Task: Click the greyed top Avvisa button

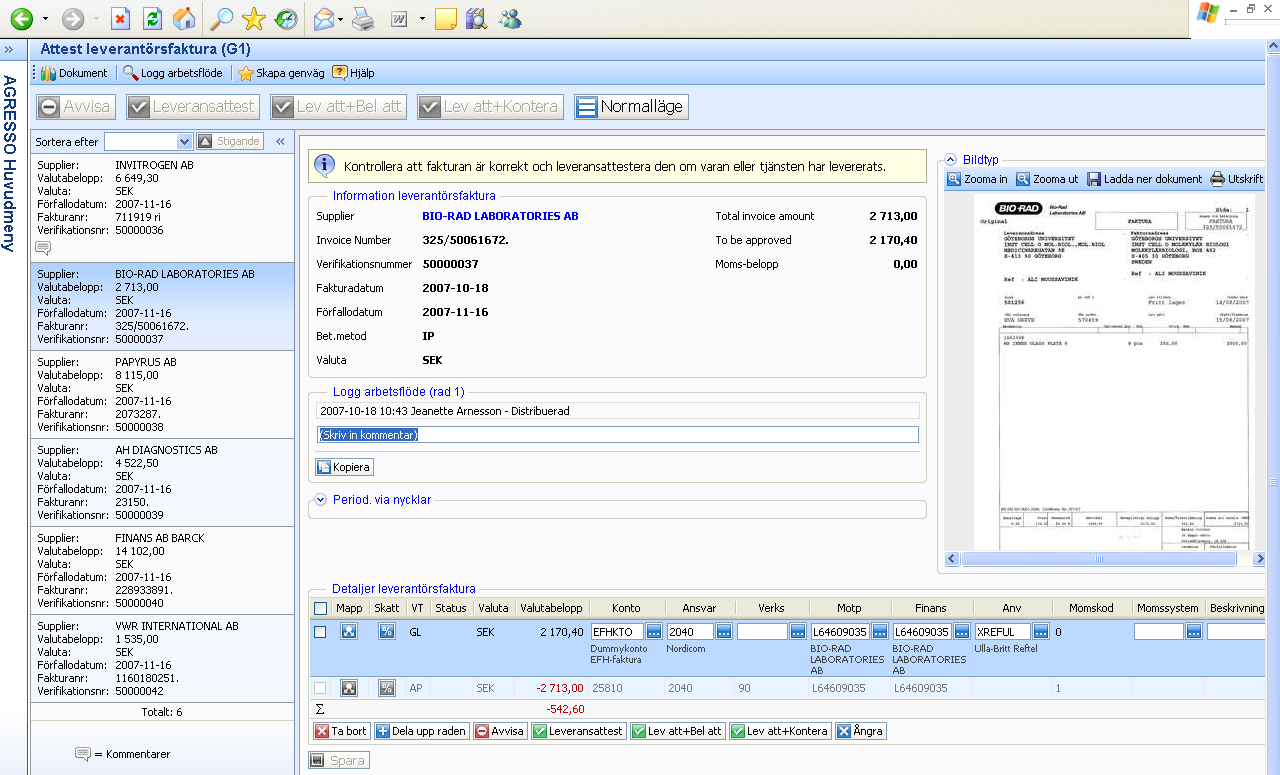Action: (x=76, y=107)
